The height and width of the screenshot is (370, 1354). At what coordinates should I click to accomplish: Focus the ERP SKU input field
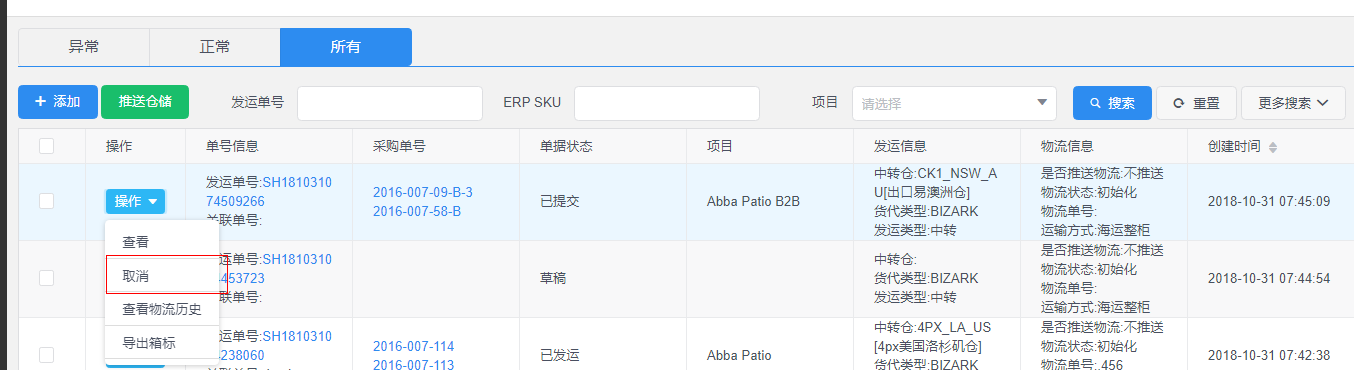667,103
